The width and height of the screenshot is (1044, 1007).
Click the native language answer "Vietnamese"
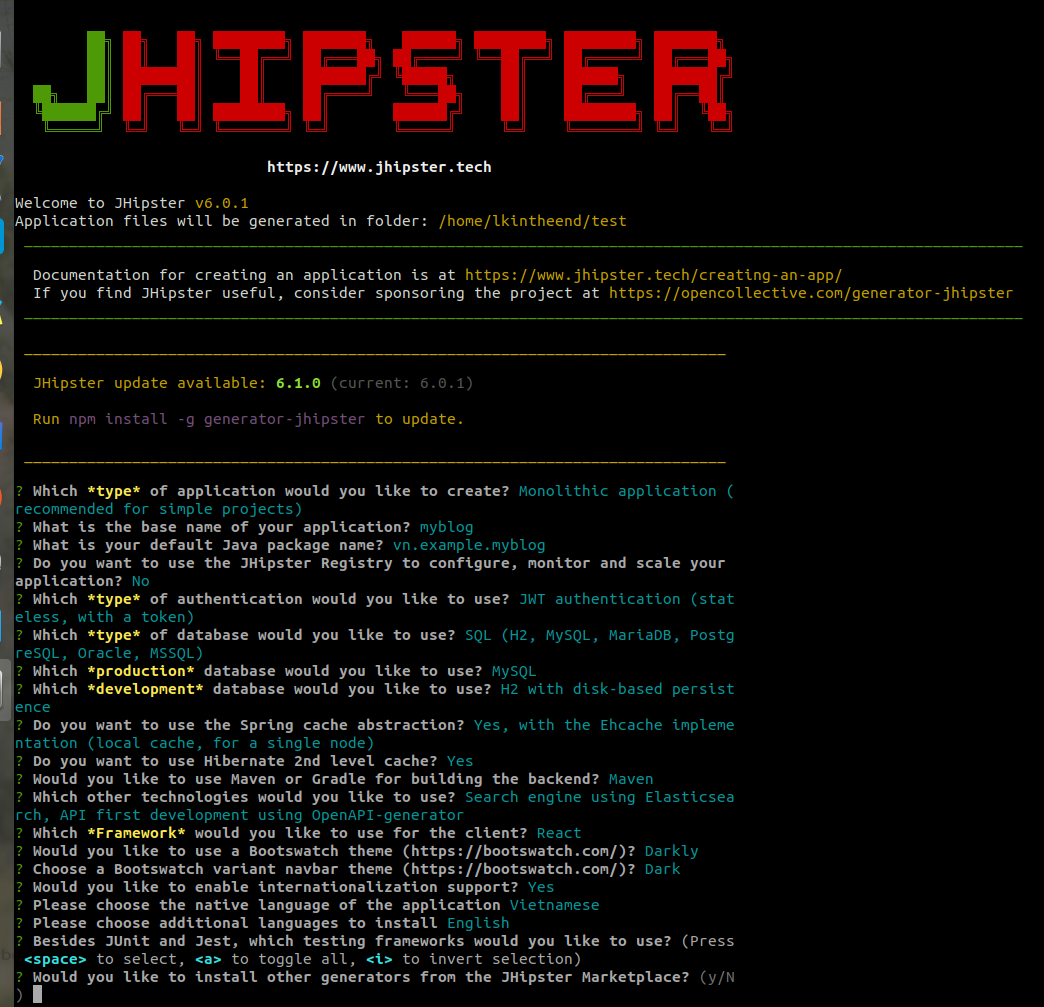(554, 904)
